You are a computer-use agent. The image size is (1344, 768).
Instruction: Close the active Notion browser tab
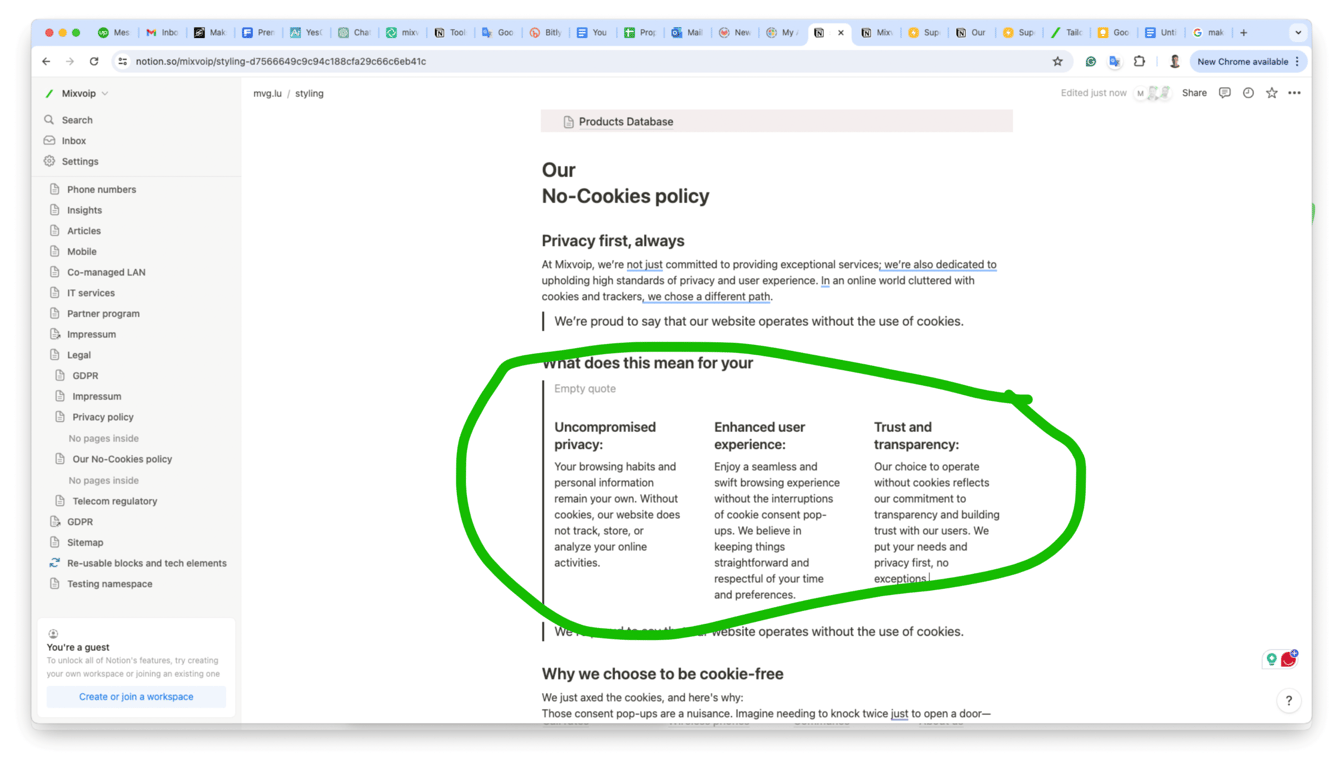click(x=841, y=32)
